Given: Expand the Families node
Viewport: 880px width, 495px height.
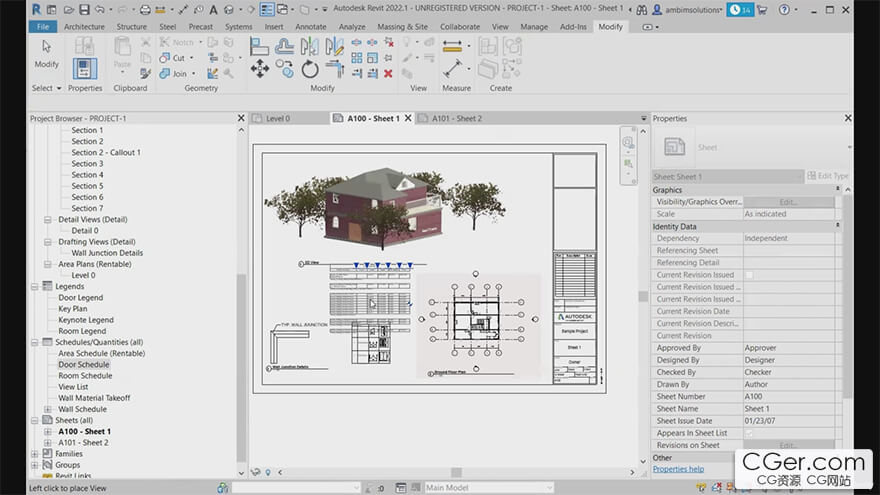Looking at the screenshot, I should pos(35,454).
